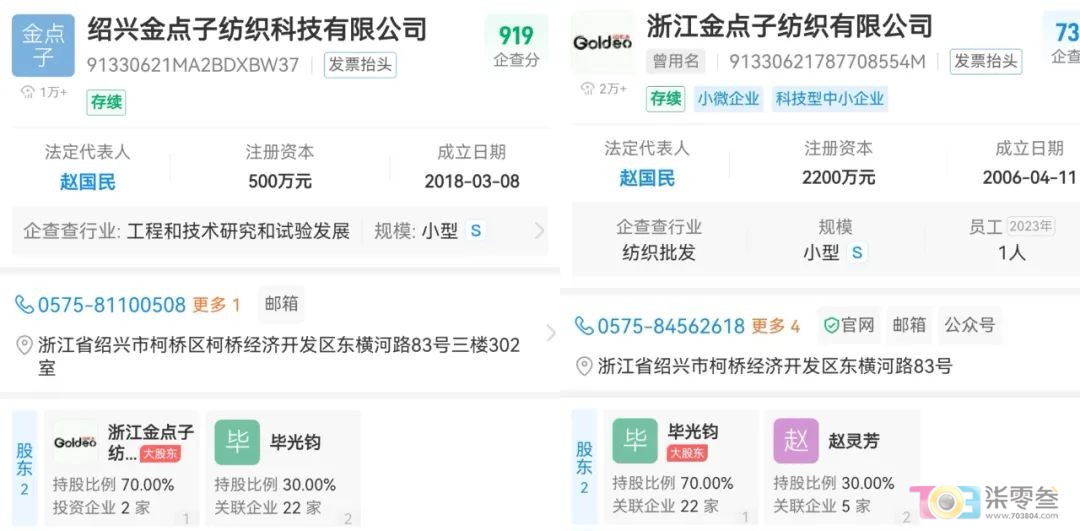Select founding date 2006-04-11
The height and width of the screenshot is (531, 1080).
coord(1030,178)
